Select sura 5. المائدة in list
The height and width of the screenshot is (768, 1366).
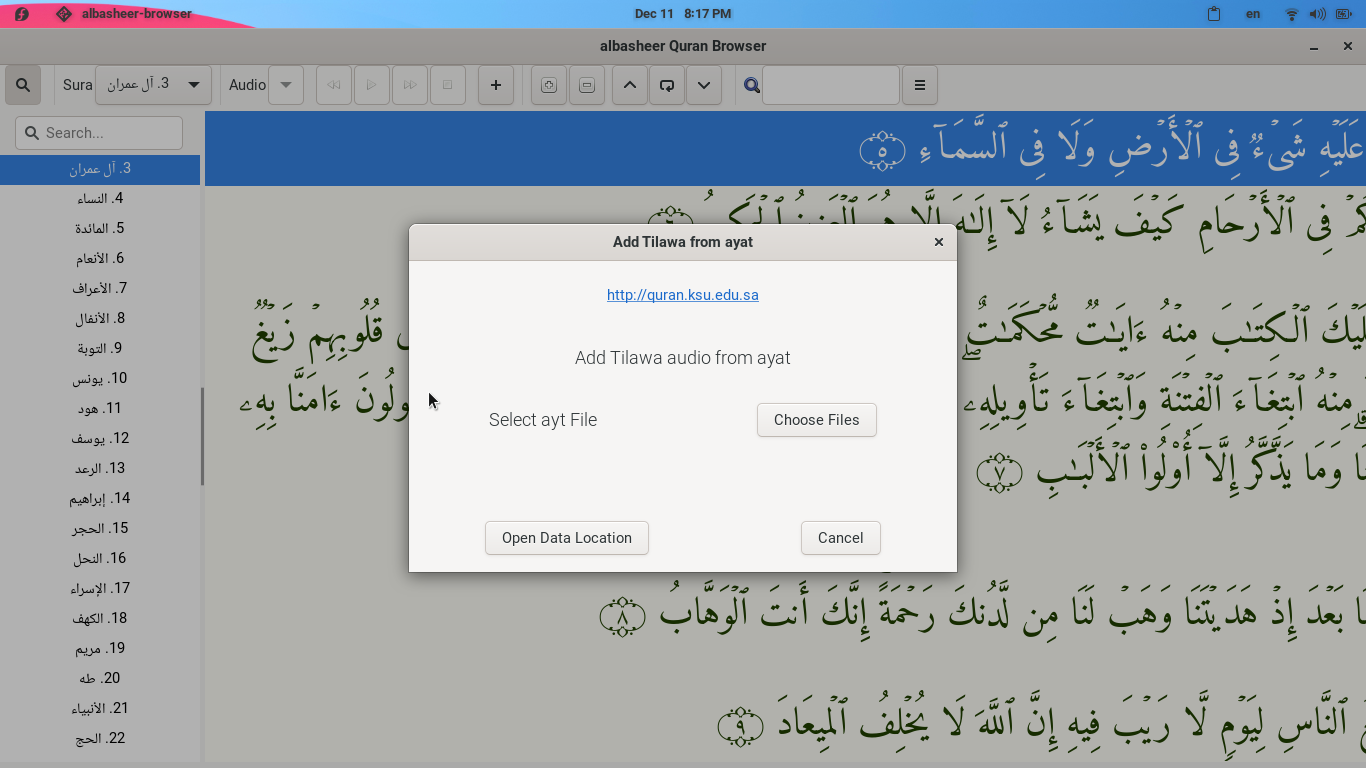tap(100, 229)
